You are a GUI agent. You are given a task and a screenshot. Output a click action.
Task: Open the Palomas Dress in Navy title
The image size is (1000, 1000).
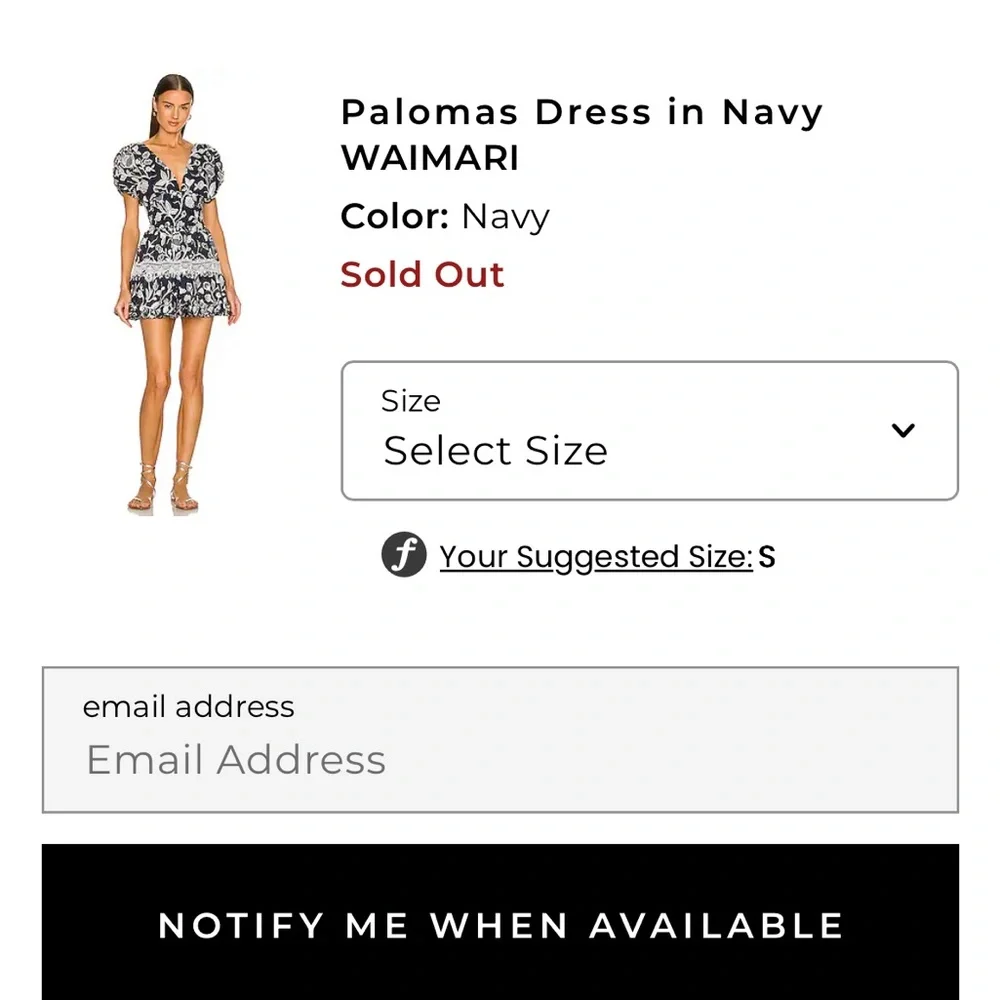[x=580, y=112]
